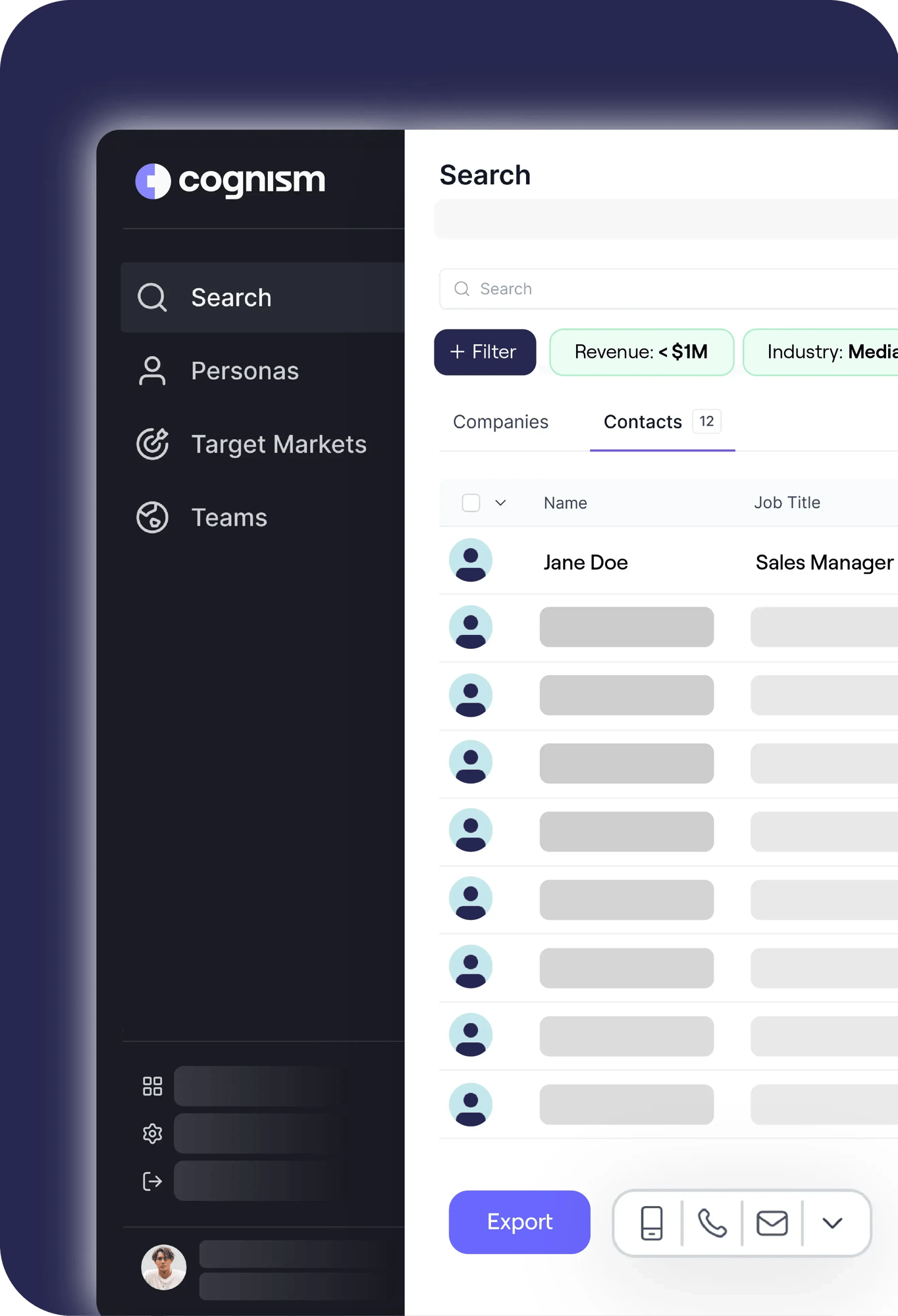Click the logout arrow icon
The height and width of the screenshot is (1316, 898).
[152, 1181]
